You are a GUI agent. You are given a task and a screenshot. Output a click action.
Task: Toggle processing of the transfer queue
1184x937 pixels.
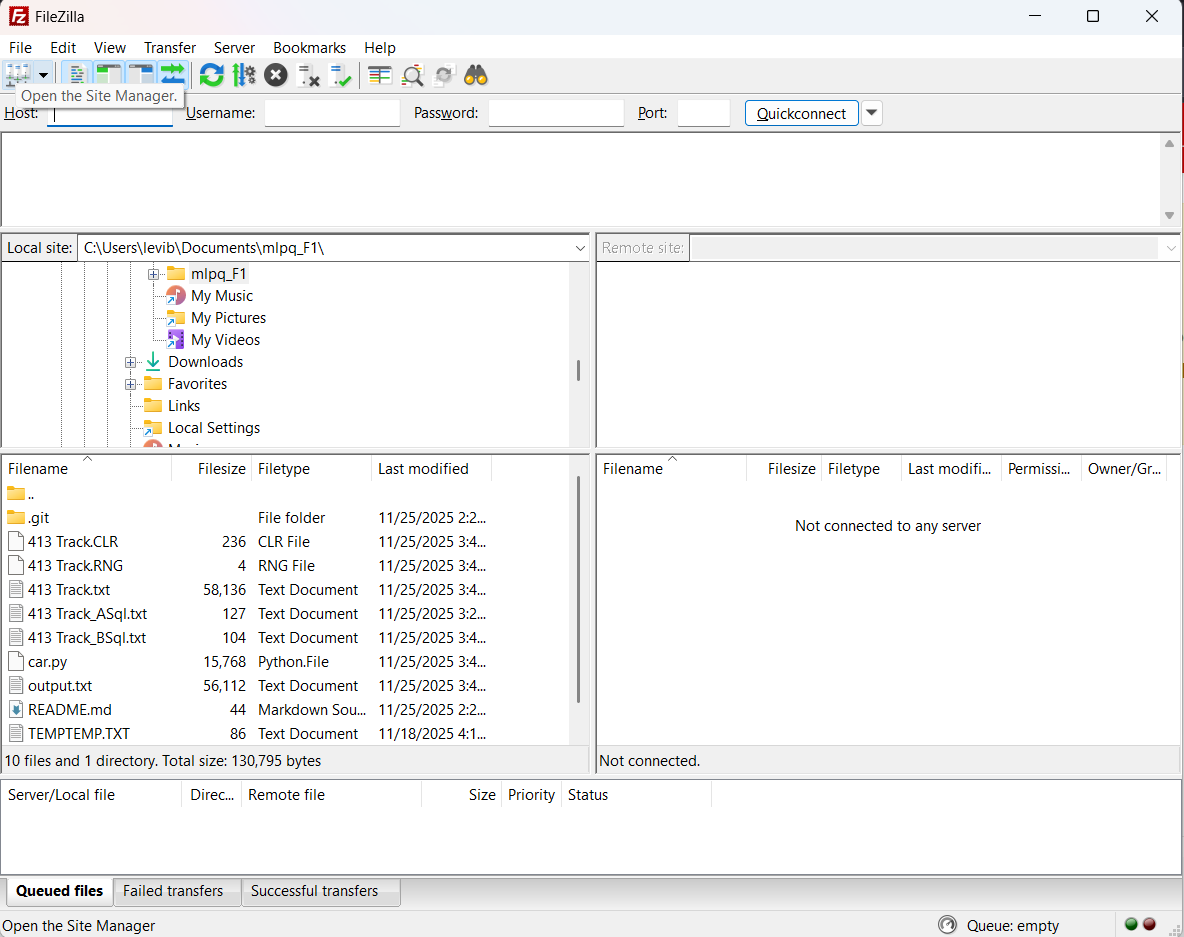pos(243,74)
